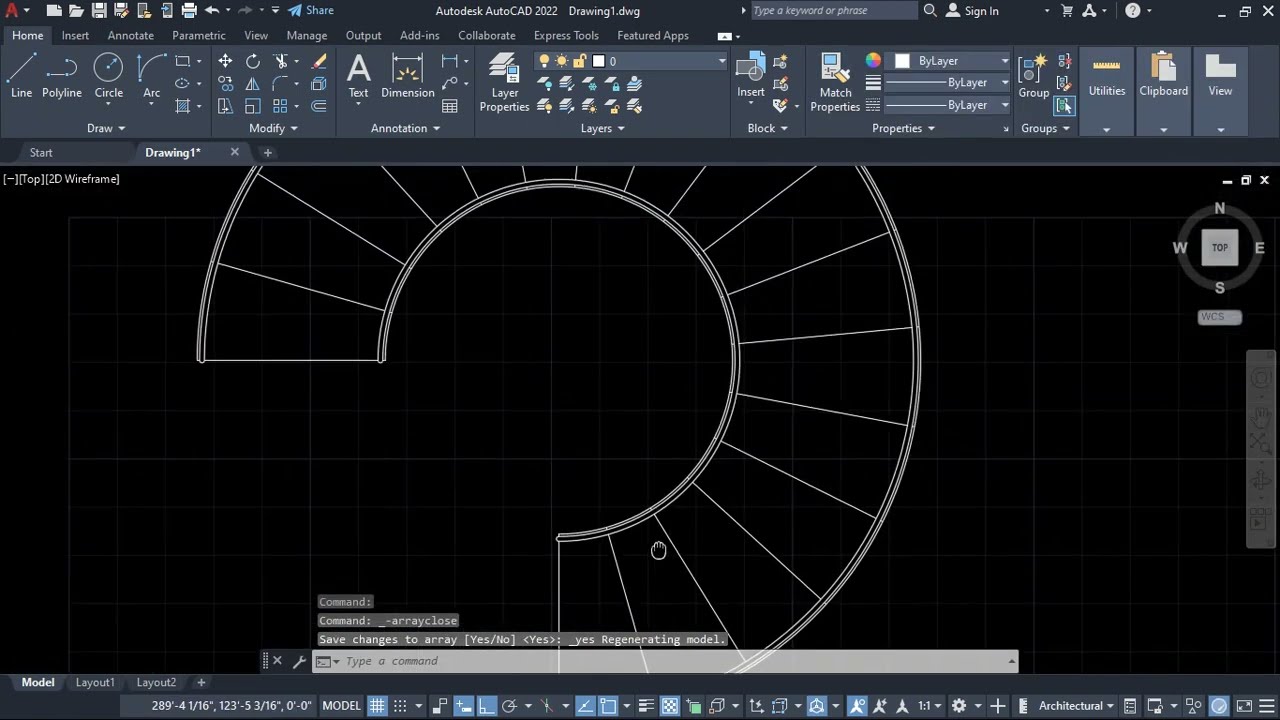Expand the Annotation panel
Image resolution: width=1280 pixels, height=720 pixels.
click(x=405, y=128)
